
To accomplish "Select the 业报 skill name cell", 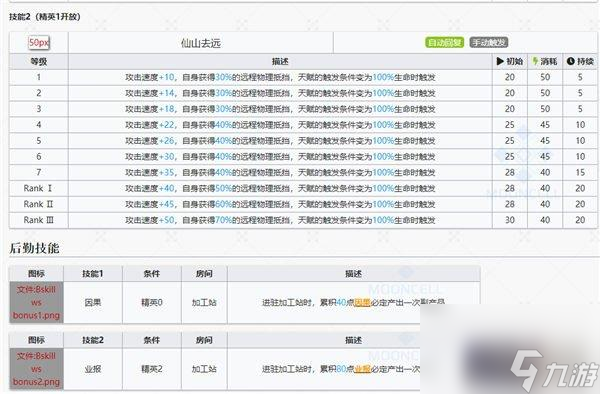I will [x=93, y=369].
